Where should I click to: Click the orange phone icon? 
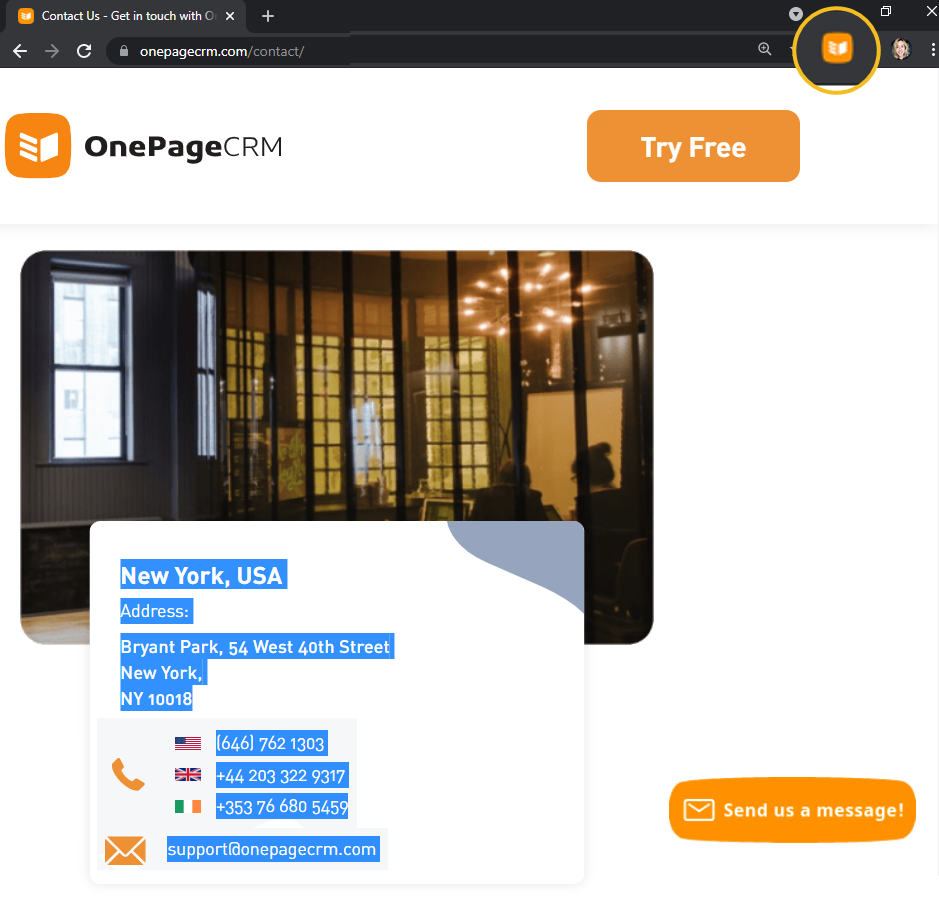click(128, 774)
